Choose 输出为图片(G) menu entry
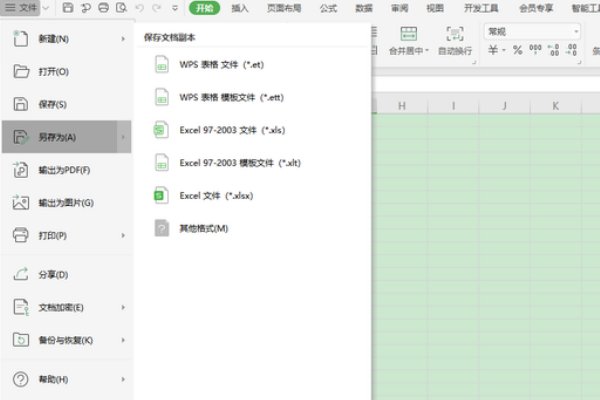The height and width of the screenshot is (400, 600). coord(67,202)
